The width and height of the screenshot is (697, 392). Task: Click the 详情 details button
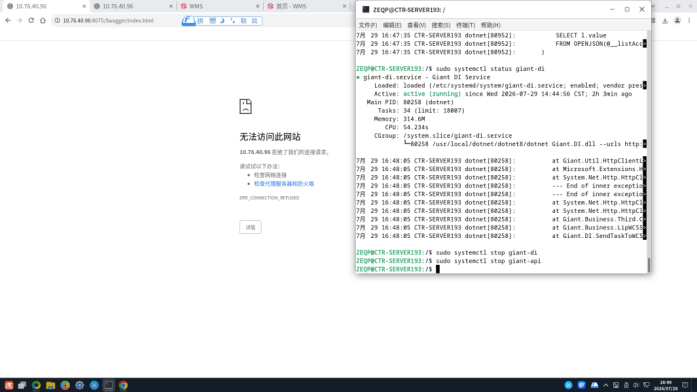(250, 227)
